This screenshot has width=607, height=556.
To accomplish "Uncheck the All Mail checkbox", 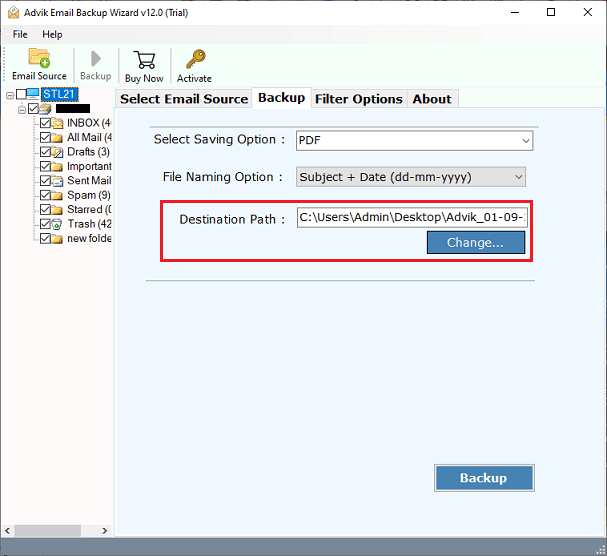I will pyautogui.click(x=45, y=137).
